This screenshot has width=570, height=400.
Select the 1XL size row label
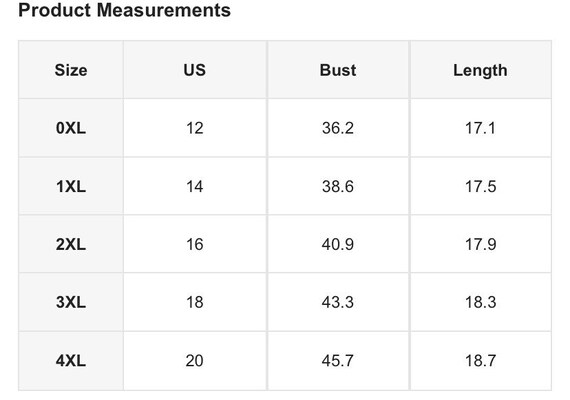pyautogui.click(x=71, y=186)
